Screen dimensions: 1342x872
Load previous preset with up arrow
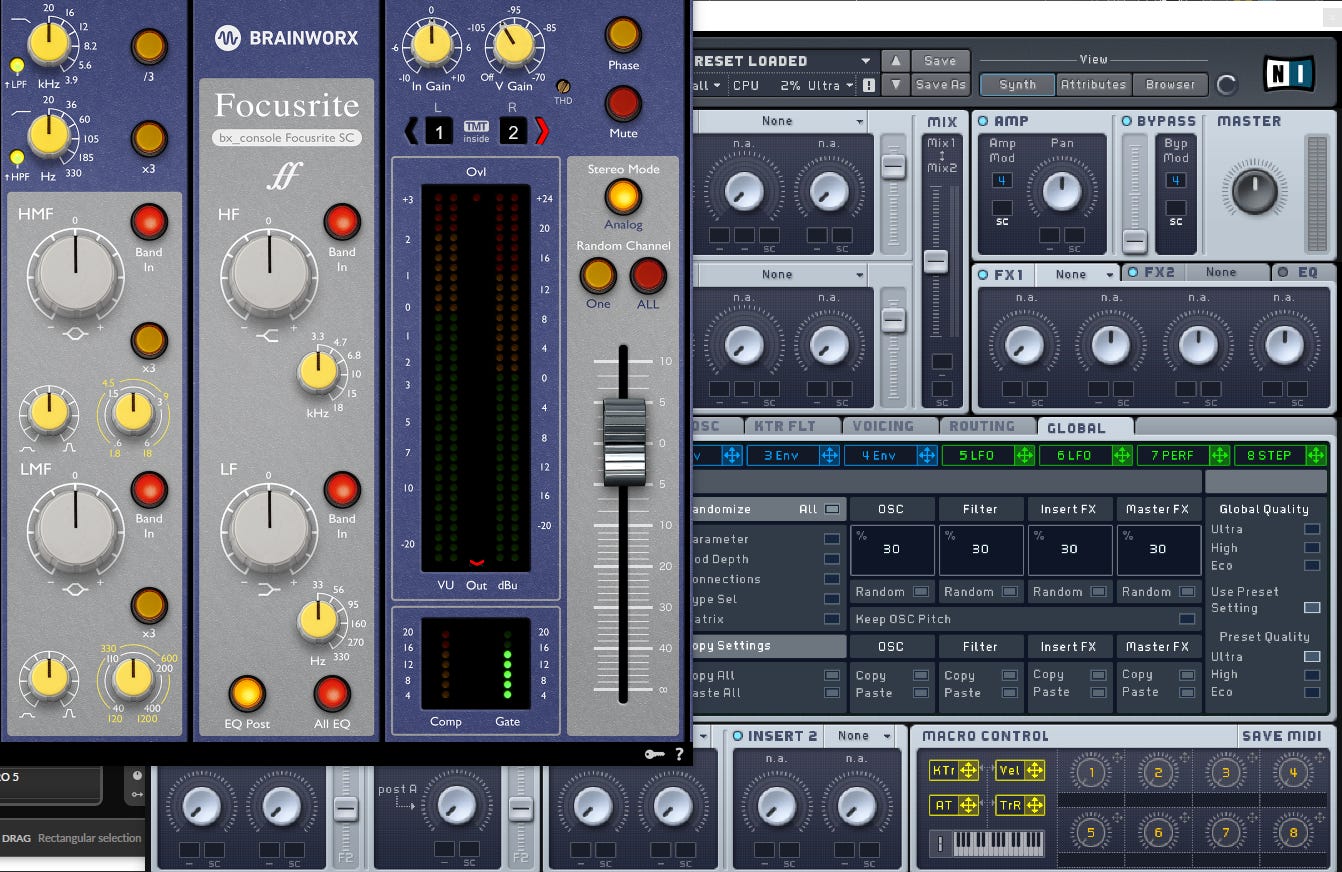(896, 61)
